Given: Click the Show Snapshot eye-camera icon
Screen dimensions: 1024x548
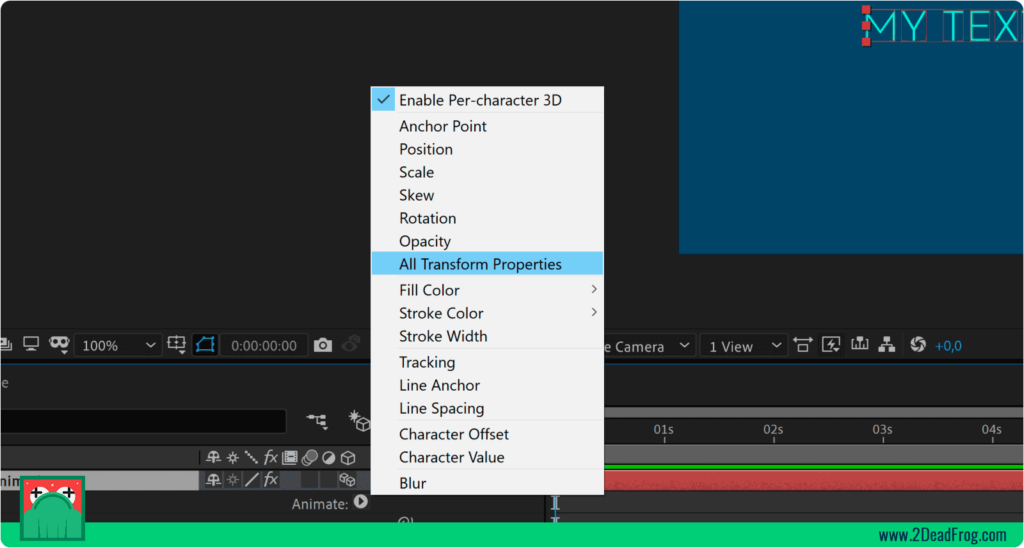Looking at the screenshot, I should 353,344.
